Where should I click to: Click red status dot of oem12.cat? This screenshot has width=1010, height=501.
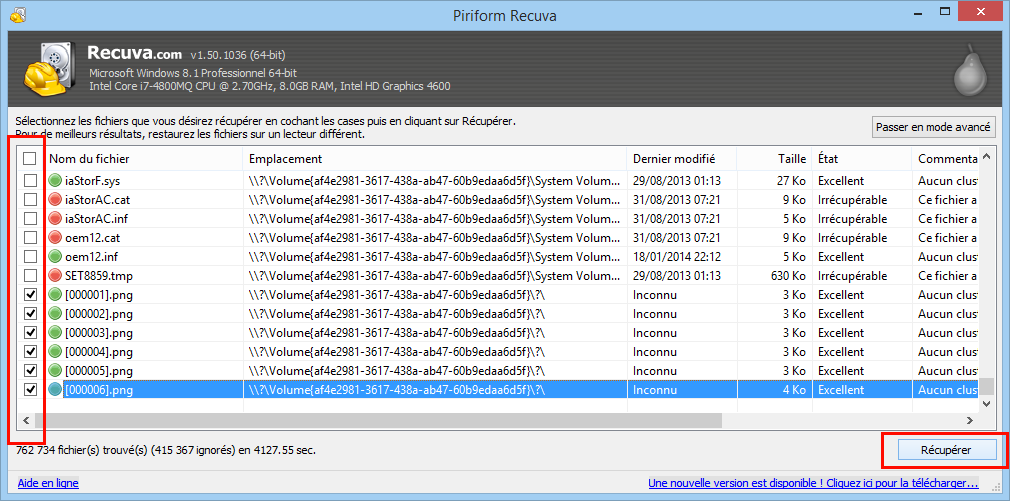pos(55,238)
